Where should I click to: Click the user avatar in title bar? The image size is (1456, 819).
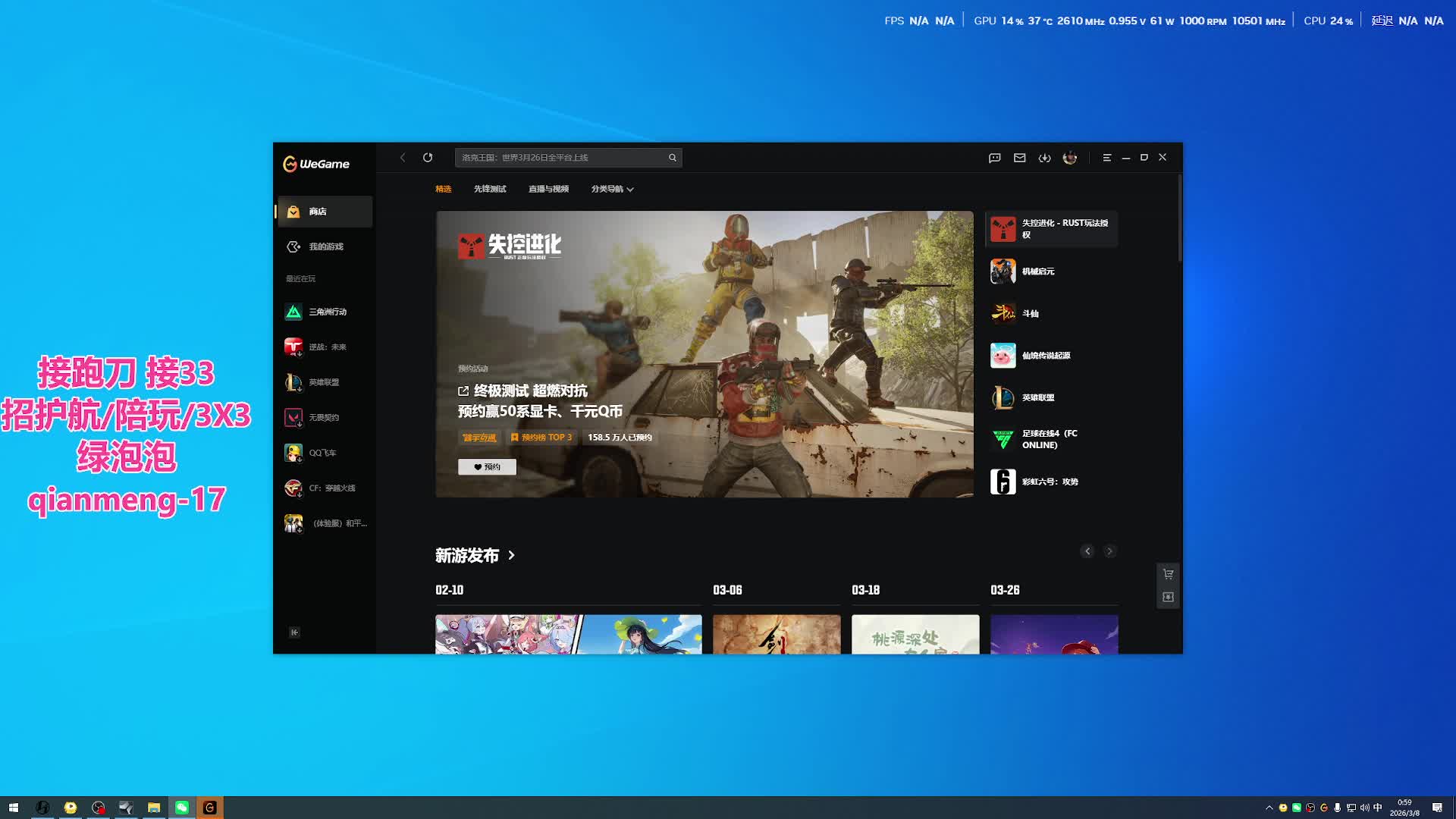point(1069,158)
